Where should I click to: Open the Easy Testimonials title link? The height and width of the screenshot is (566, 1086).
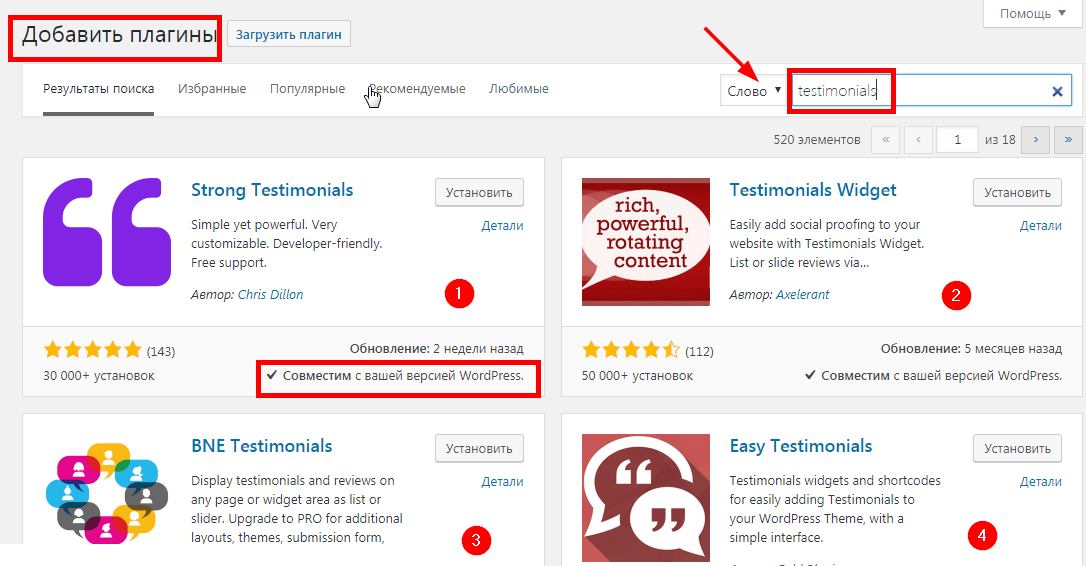801,446
